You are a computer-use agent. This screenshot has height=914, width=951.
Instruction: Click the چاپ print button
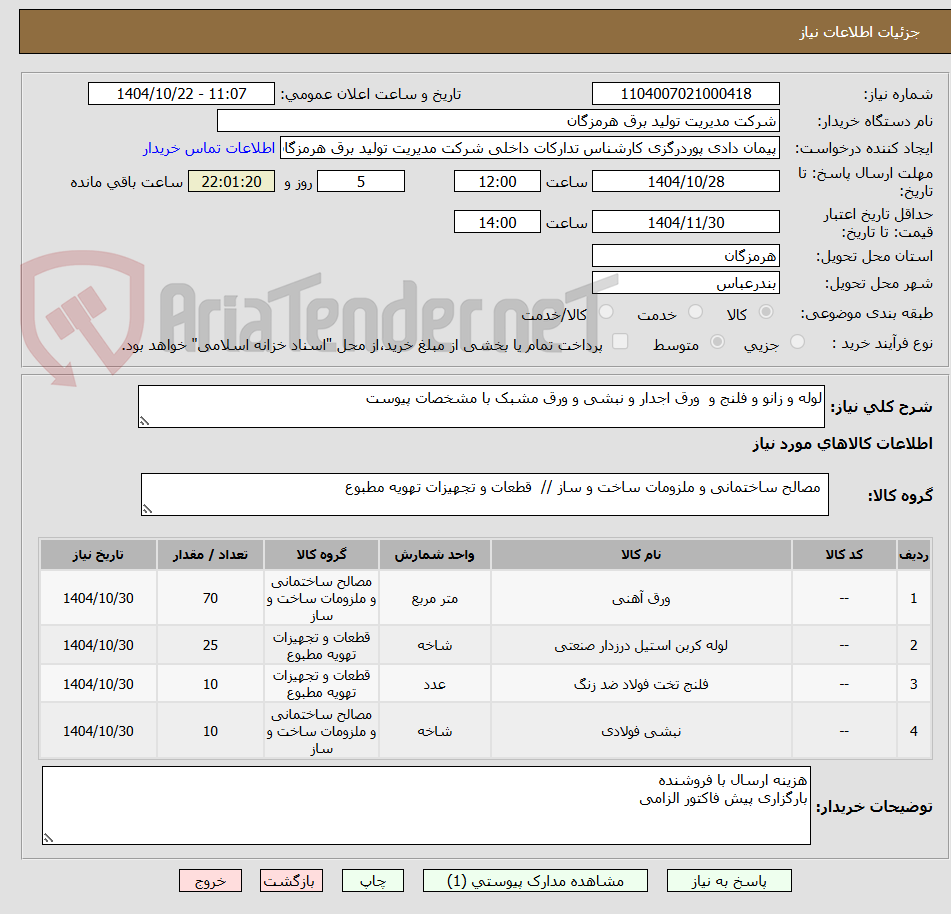pos(372,881)
